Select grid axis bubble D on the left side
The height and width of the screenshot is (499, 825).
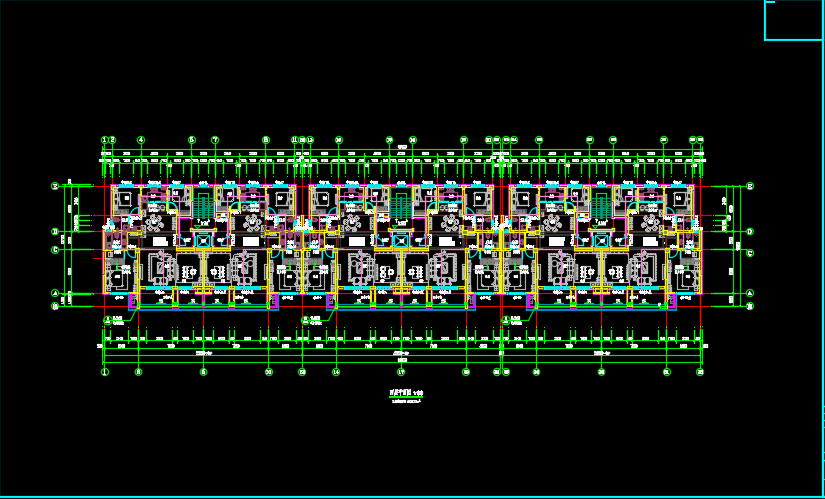[56, 232]
